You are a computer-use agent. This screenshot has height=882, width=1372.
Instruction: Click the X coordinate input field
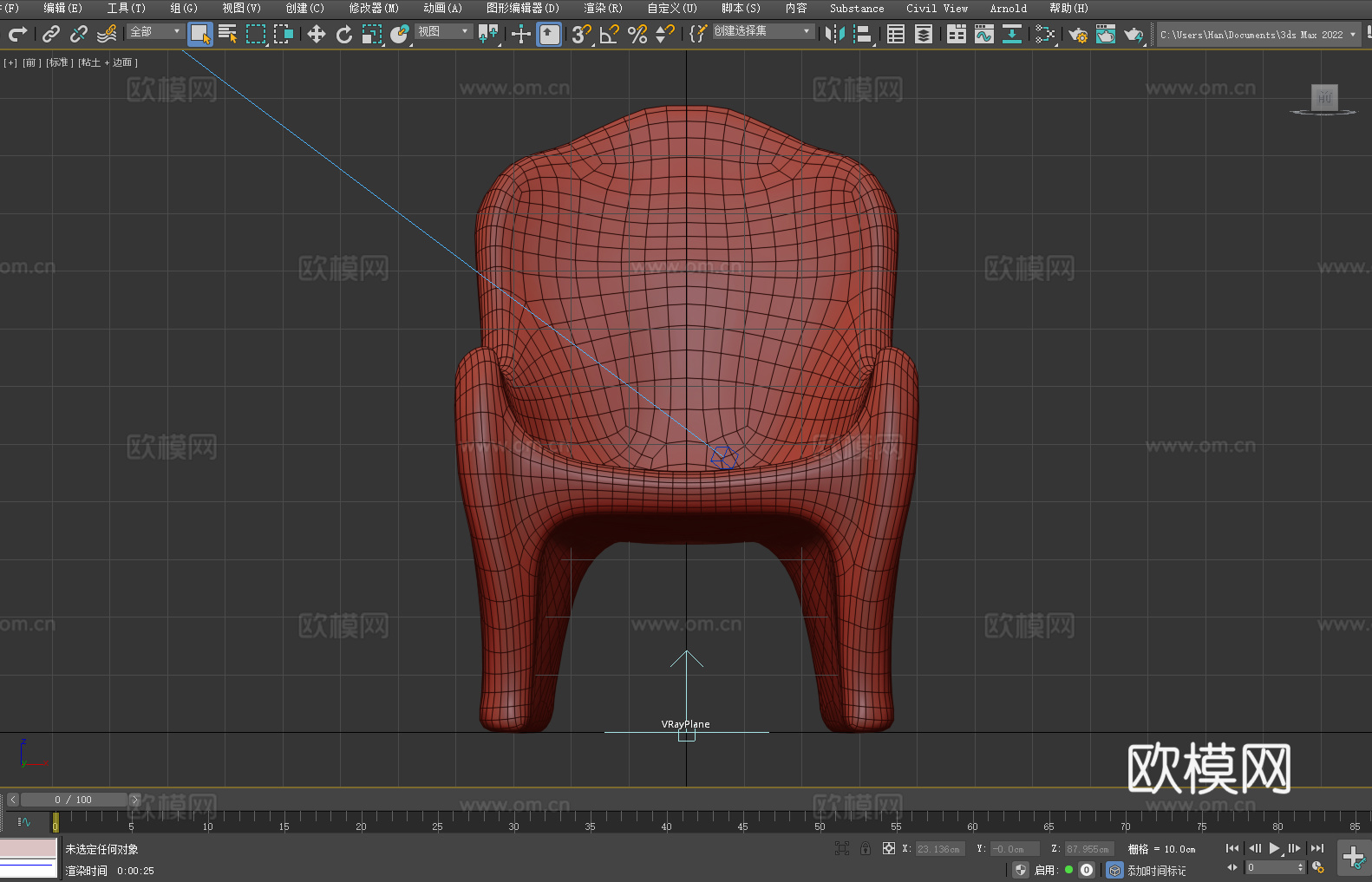(x=939, y=849)
